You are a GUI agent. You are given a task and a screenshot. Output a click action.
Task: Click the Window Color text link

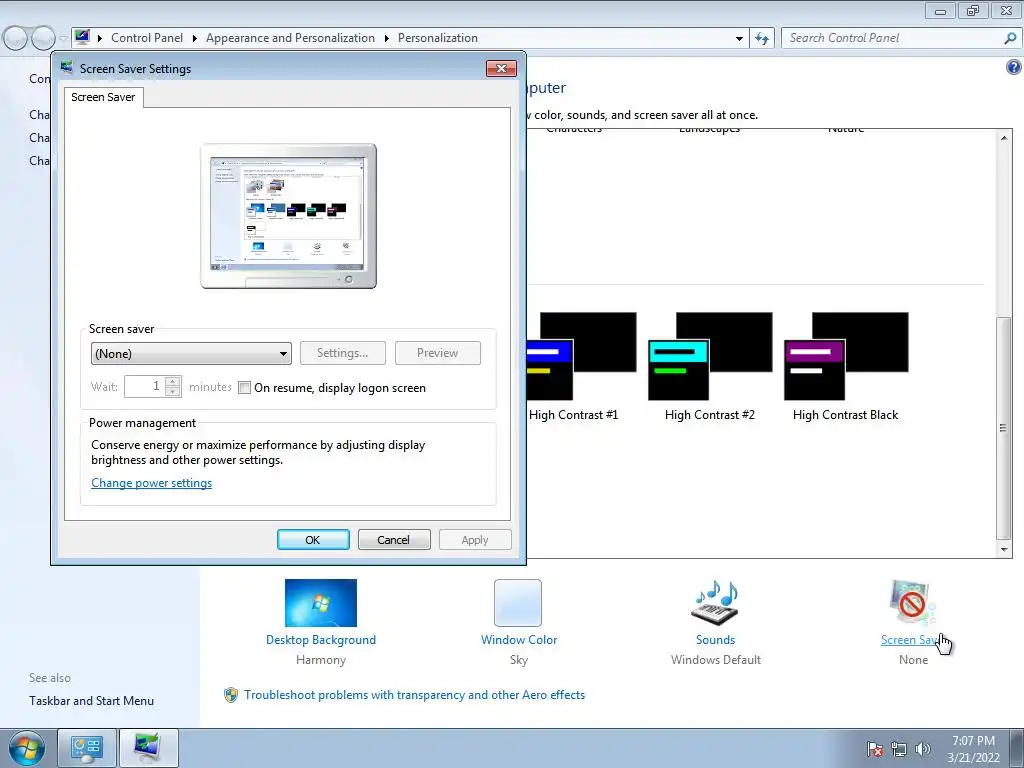(519, 640)
